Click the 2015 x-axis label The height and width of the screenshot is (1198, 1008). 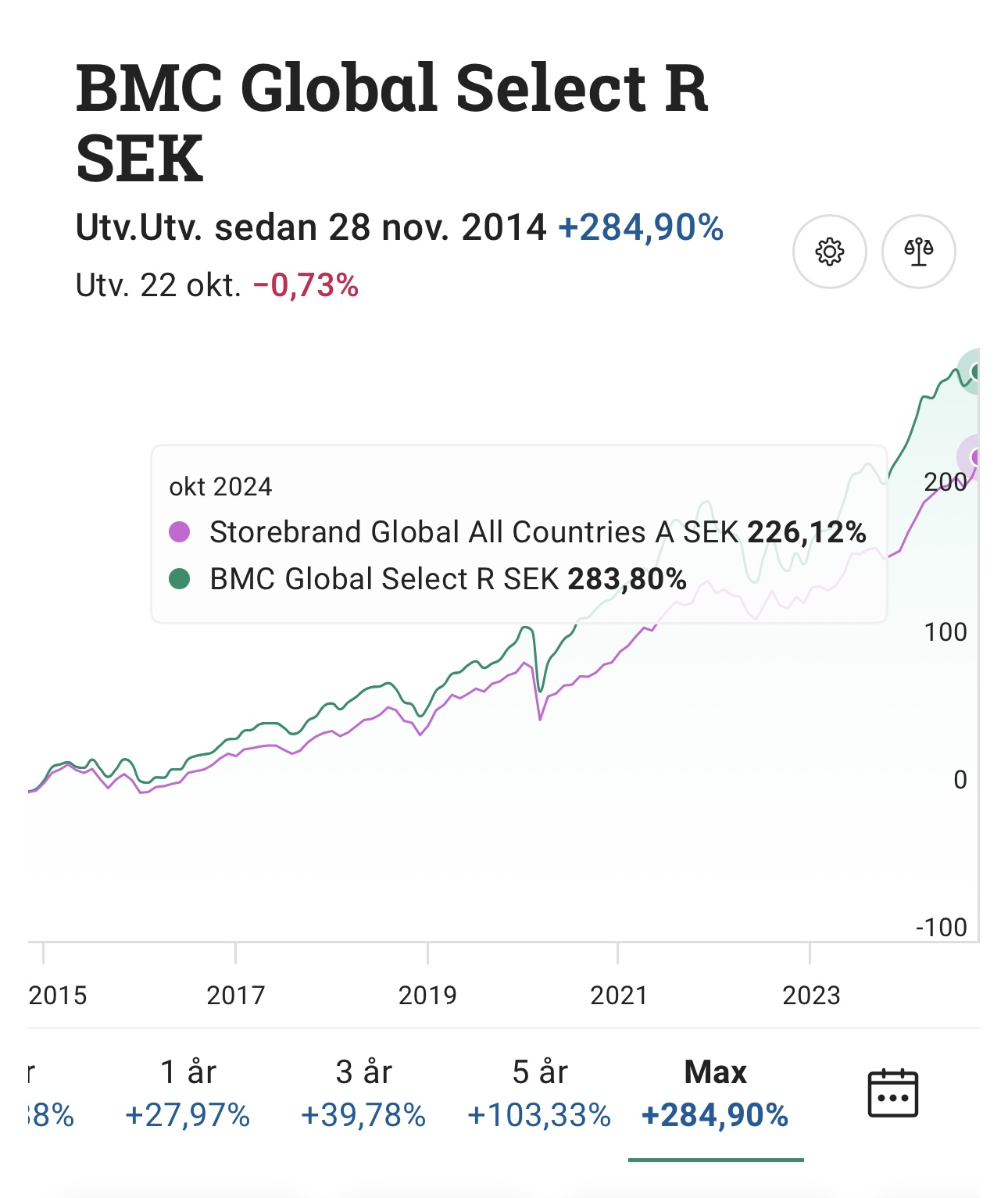coord(57,995)
